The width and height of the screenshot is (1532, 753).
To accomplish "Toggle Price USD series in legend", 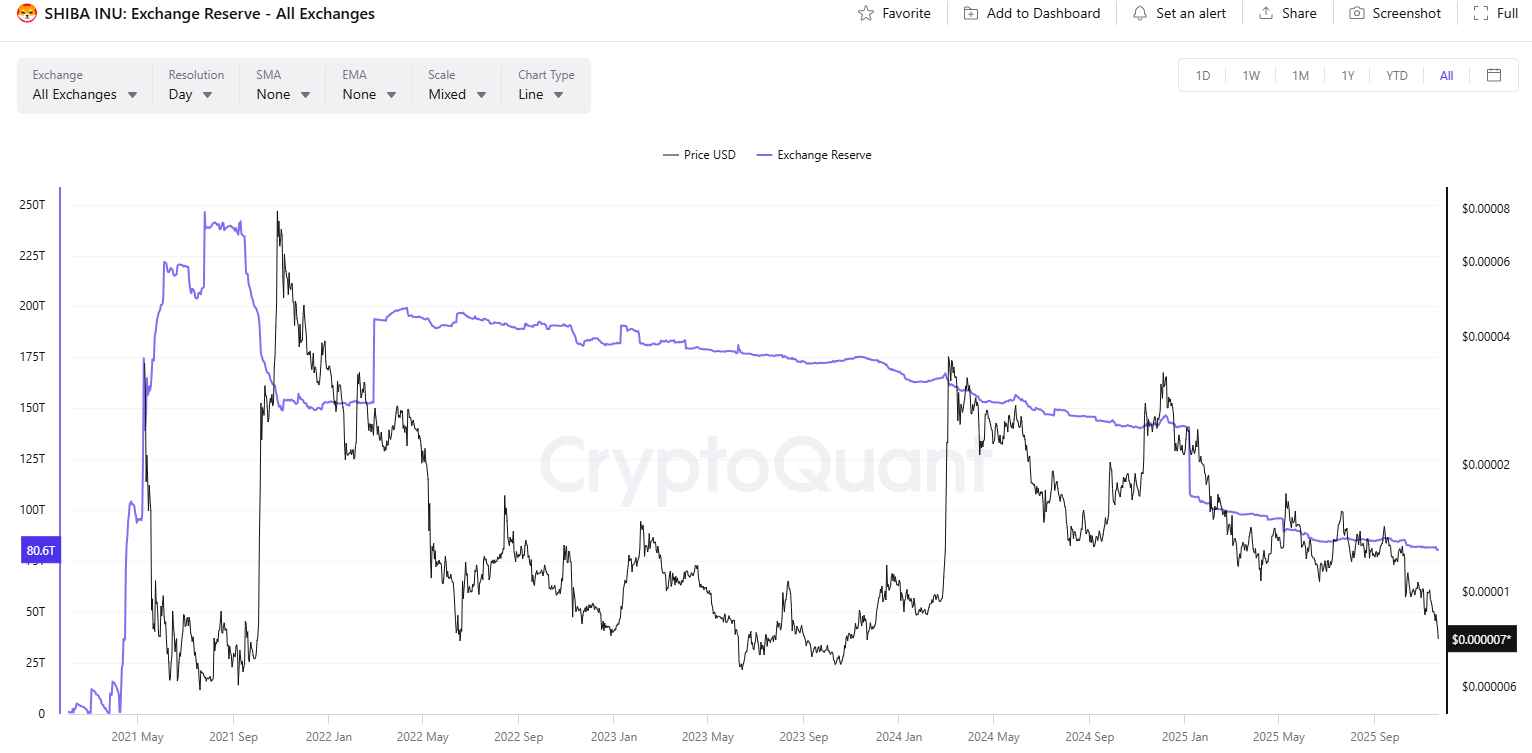I will 699,155.
